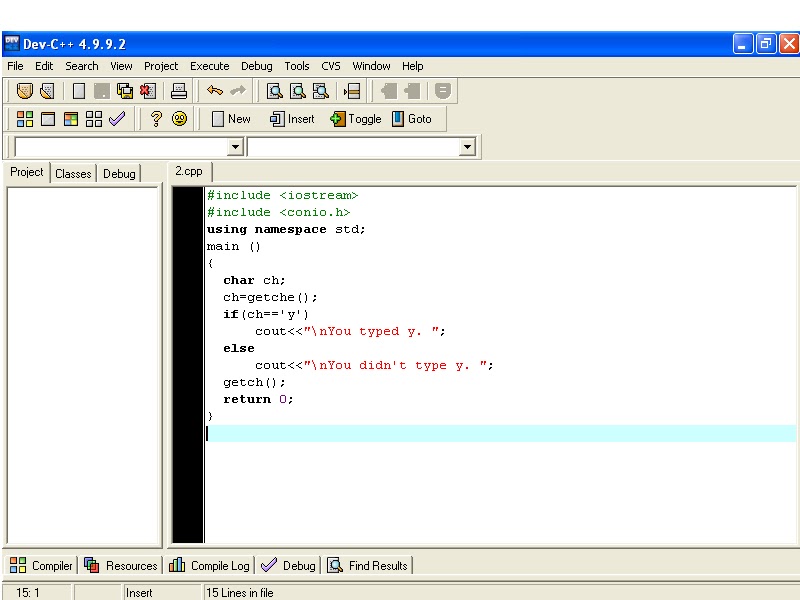Click the greyed Save icon
Image resolution: width=800 pixels, height=600 pixels.
tap(102, 91)
